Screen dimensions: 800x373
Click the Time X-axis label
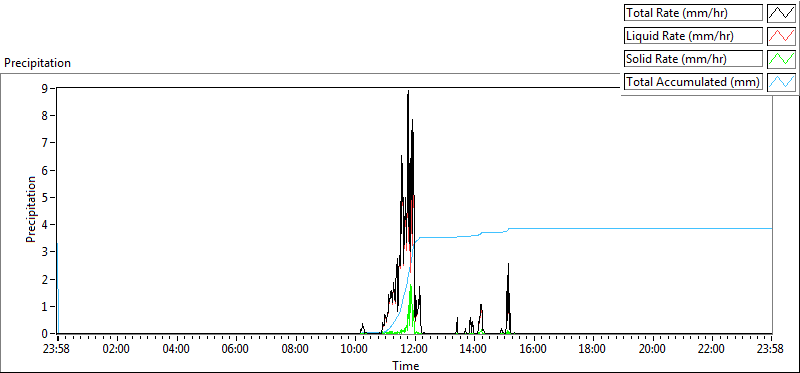point(406,365)
